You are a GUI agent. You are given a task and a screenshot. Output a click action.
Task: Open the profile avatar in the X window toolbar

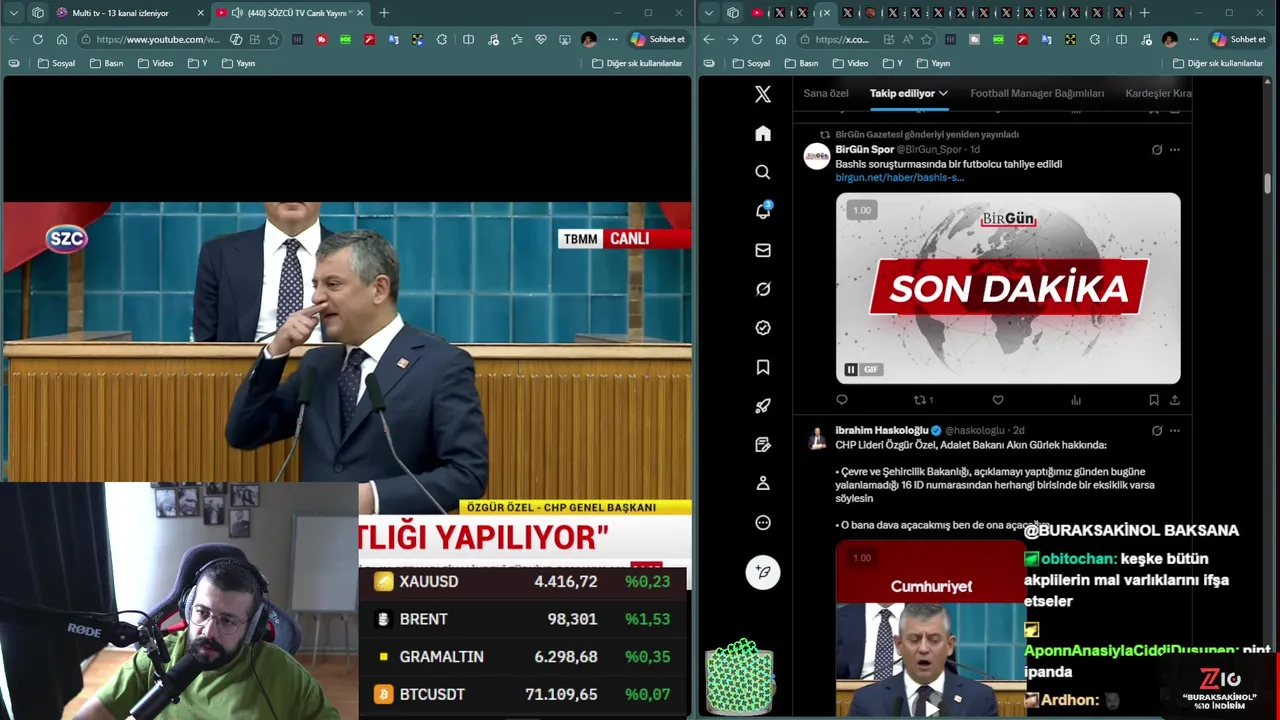coord(1170,39)
